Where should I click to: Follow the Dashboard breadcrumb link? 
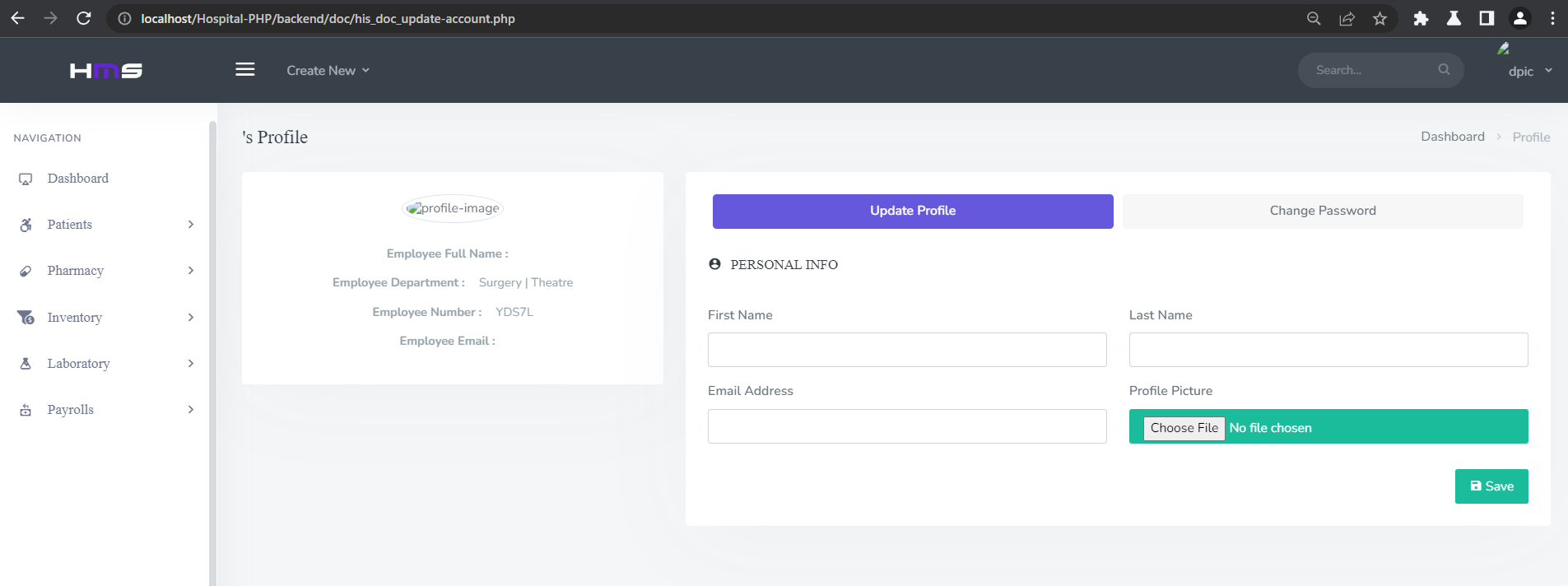click(1453, 137)
